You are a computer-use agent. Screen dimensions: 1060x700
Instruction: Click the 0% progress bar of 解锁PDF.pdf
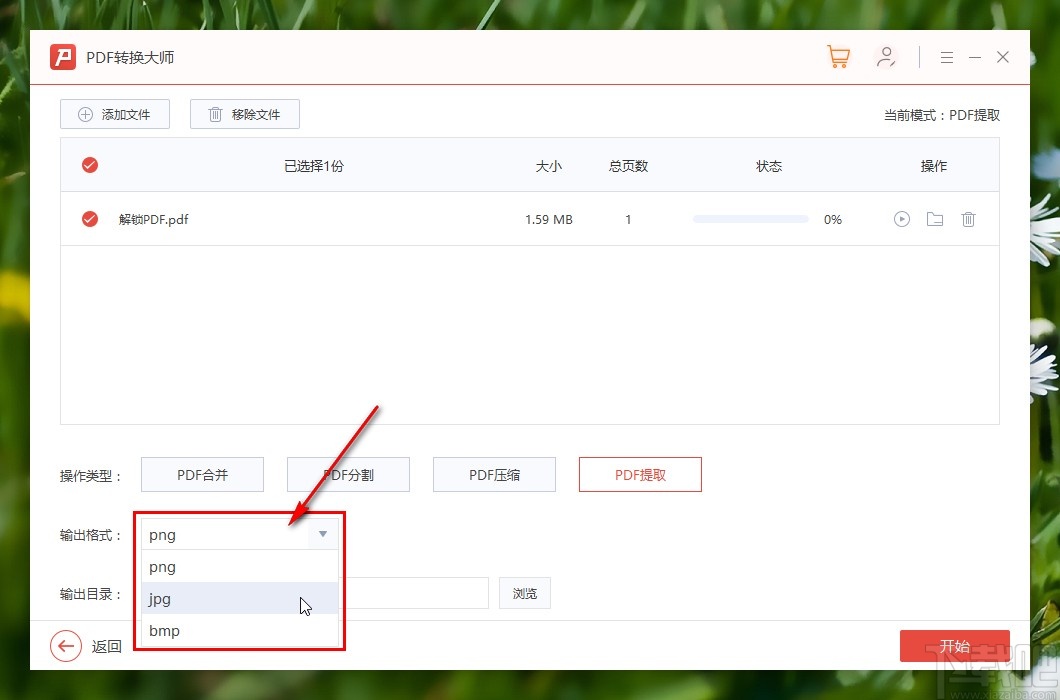point(749,219)
